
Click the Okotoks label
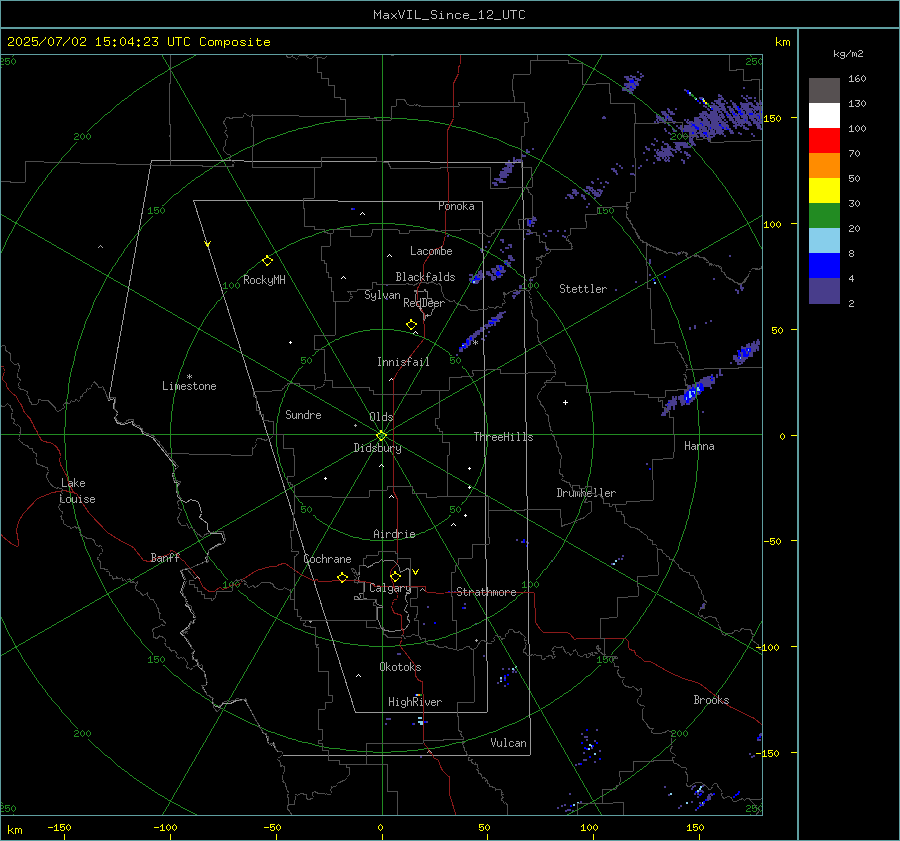400,666
